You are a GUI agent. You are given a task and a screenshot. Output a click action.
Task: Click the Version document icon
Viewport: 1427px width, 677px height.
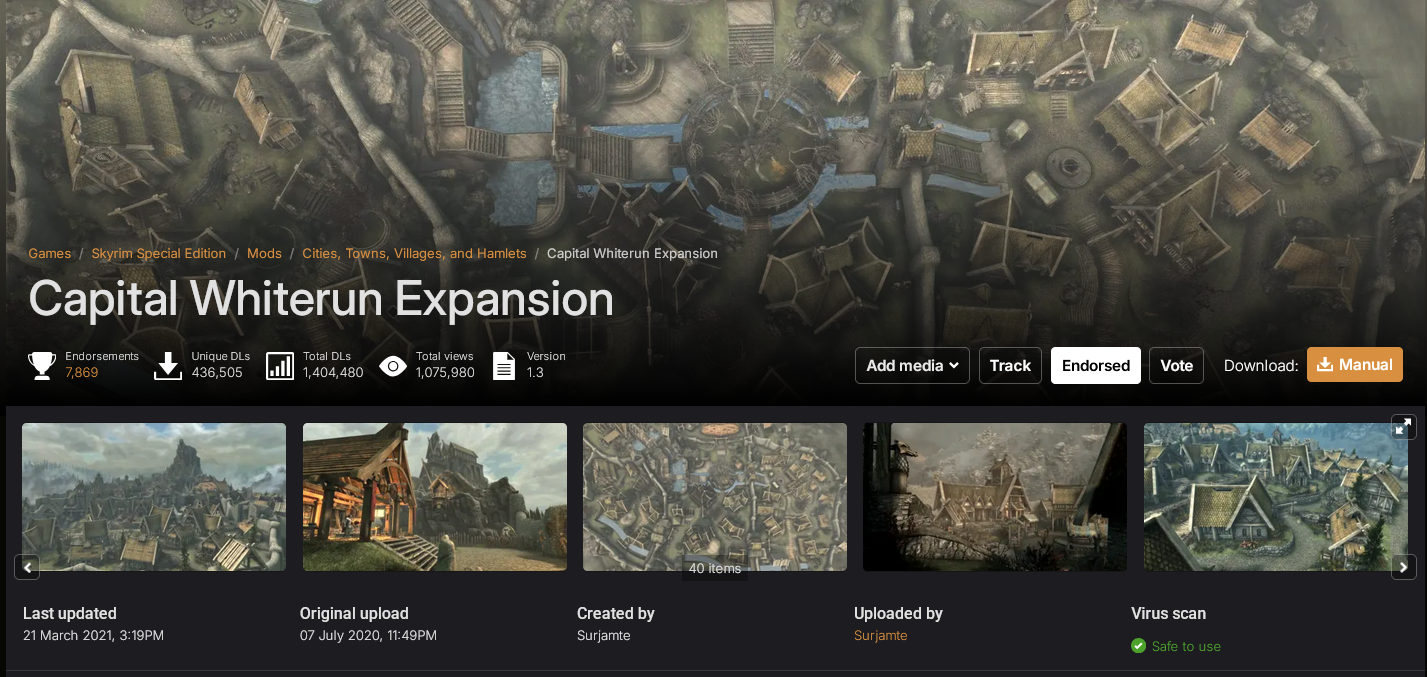(505, 366)
